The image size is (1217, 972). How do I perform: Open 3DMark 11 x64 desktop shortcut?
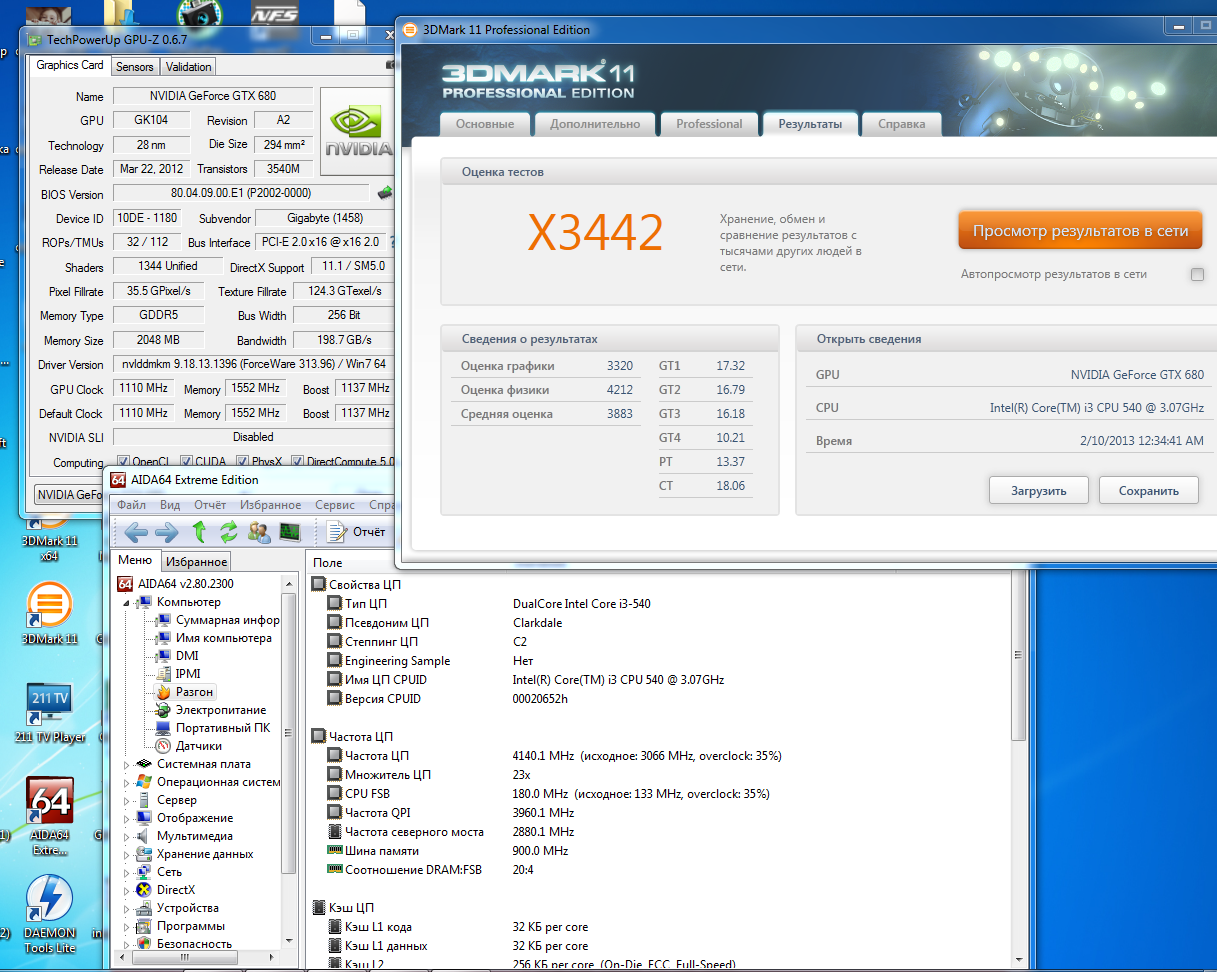click(x=48, y=540)
